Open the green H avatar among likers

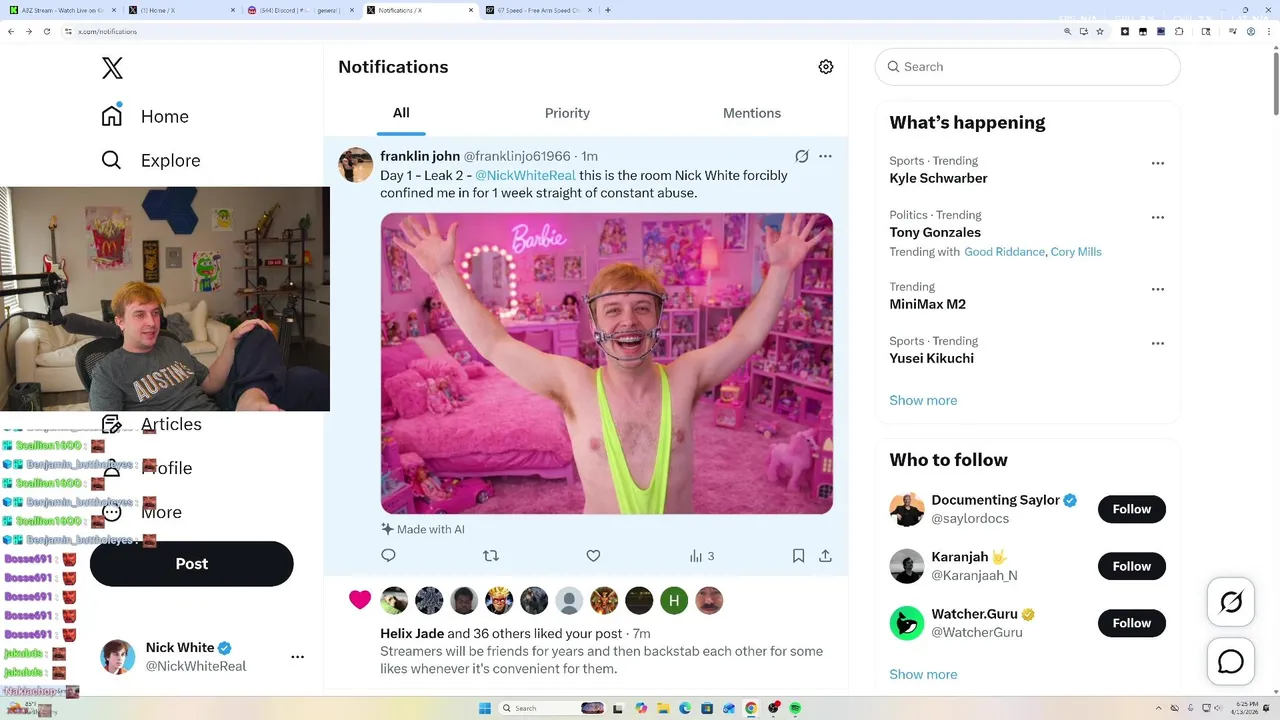(x=674, y=600)
